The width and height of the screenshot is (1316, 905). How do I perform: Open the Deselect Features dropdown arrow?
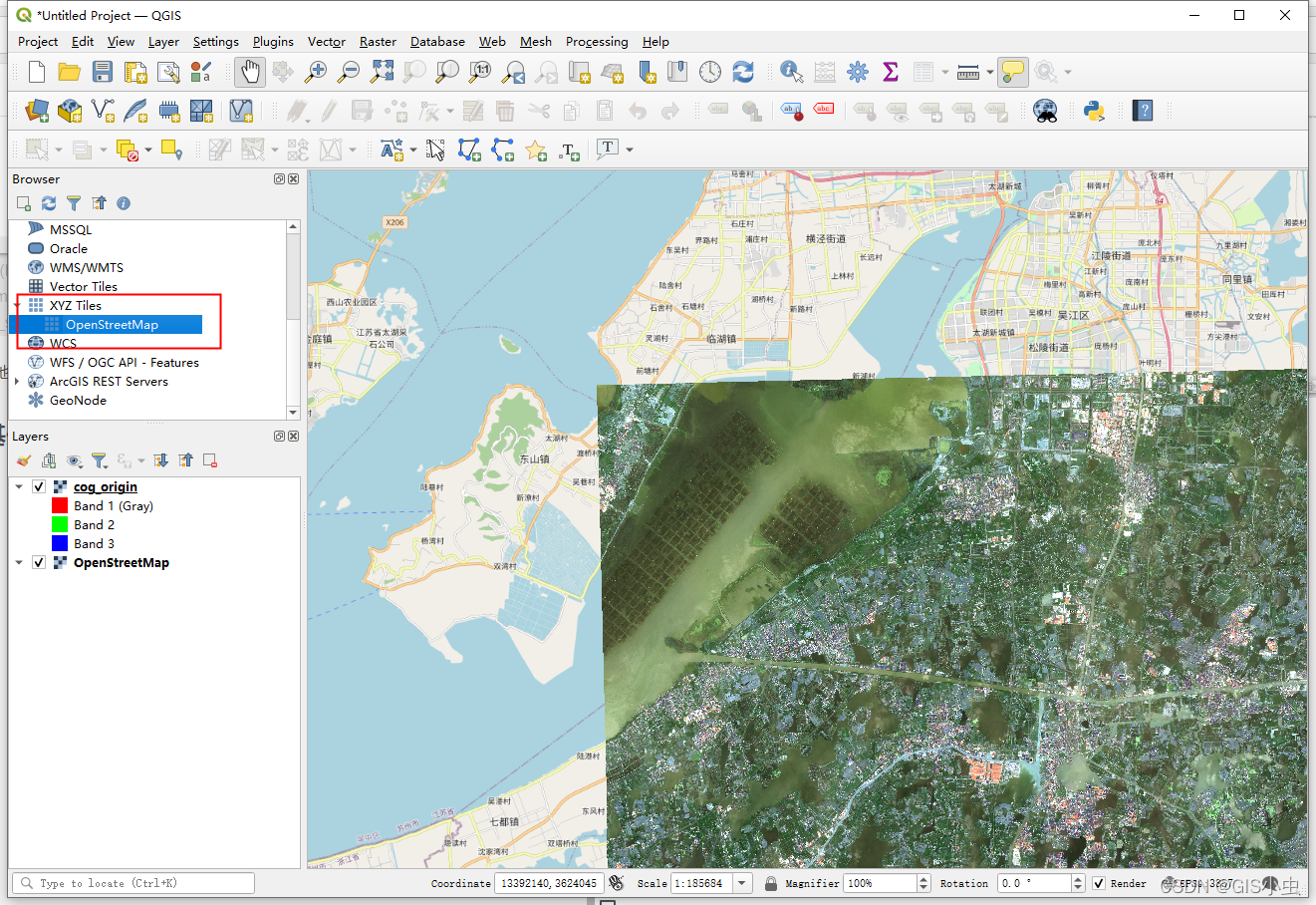tap(148, 150)
